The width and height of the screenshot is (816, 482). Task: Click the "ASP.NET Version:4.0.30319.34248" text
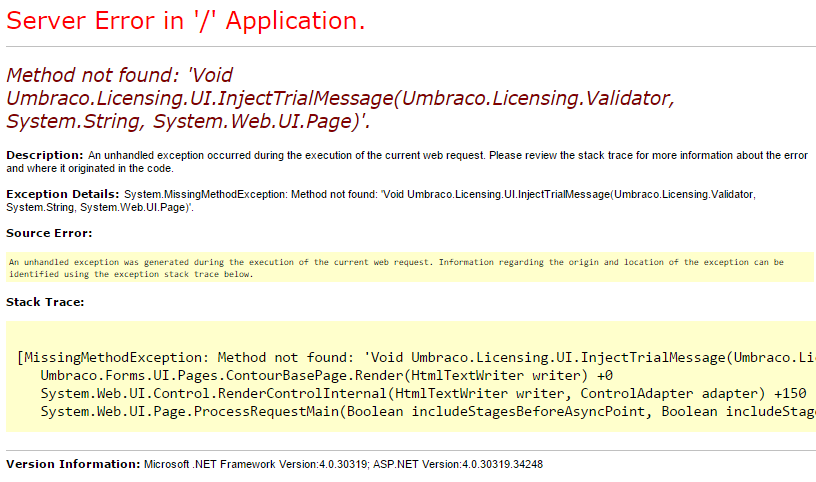pos(458,464)
